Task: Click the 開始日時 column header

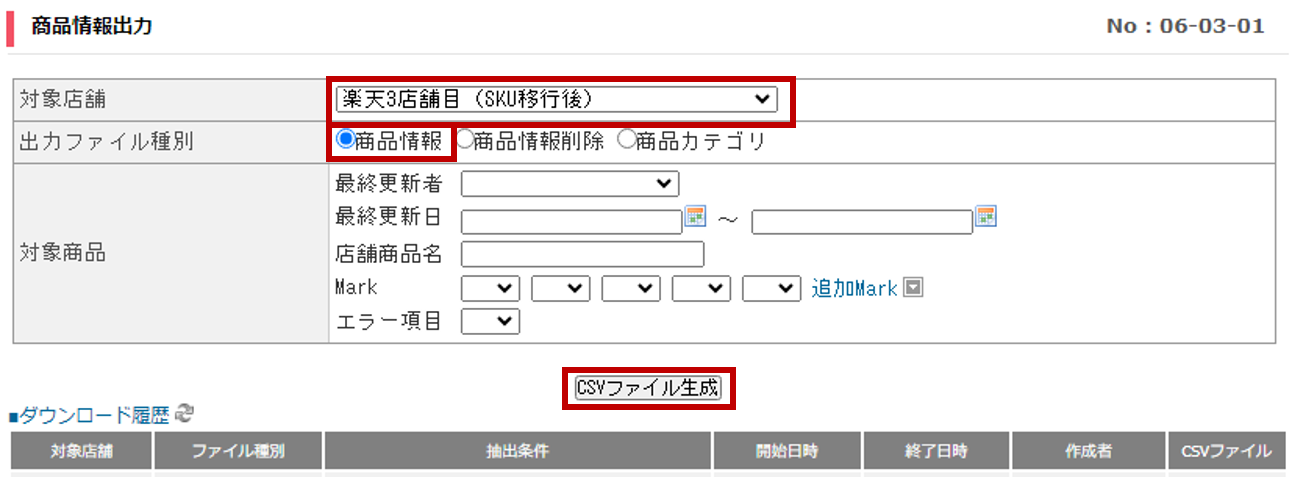Action: pos(788,451)
